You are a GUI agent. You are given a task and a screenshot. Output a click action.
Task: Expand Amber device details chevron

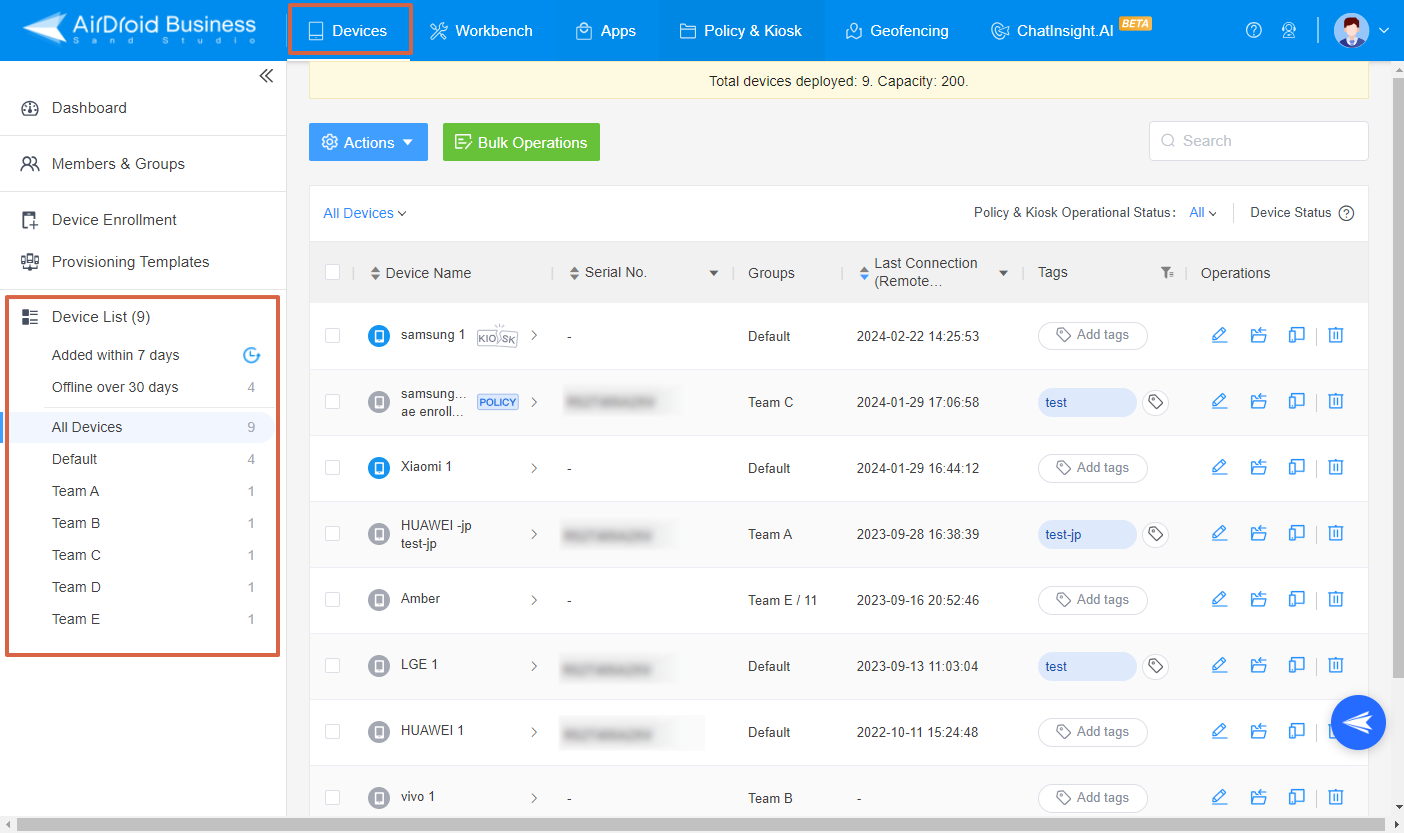click(x=534, y=600)
